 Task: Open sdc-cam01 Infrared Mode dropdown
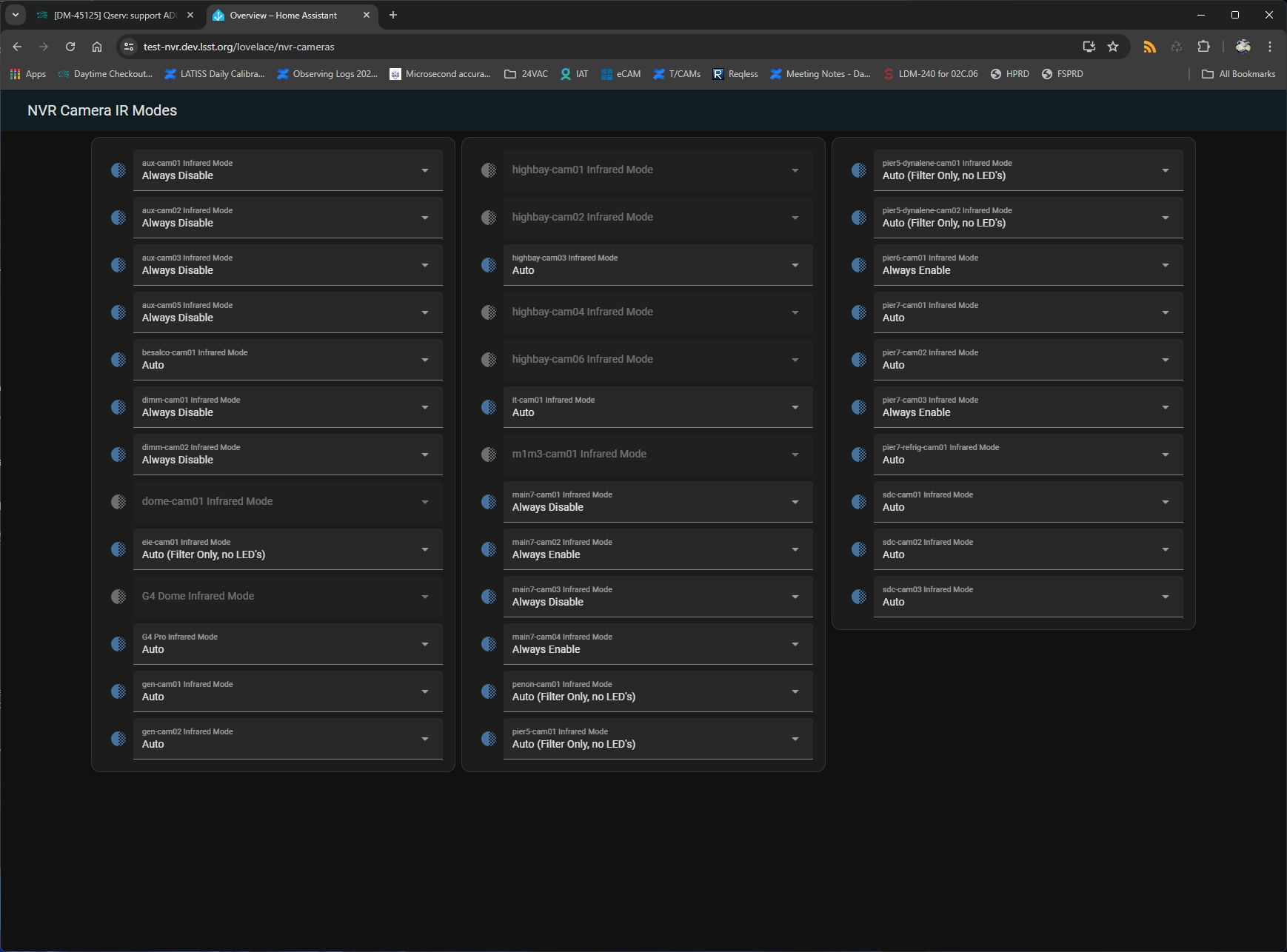1029,502
